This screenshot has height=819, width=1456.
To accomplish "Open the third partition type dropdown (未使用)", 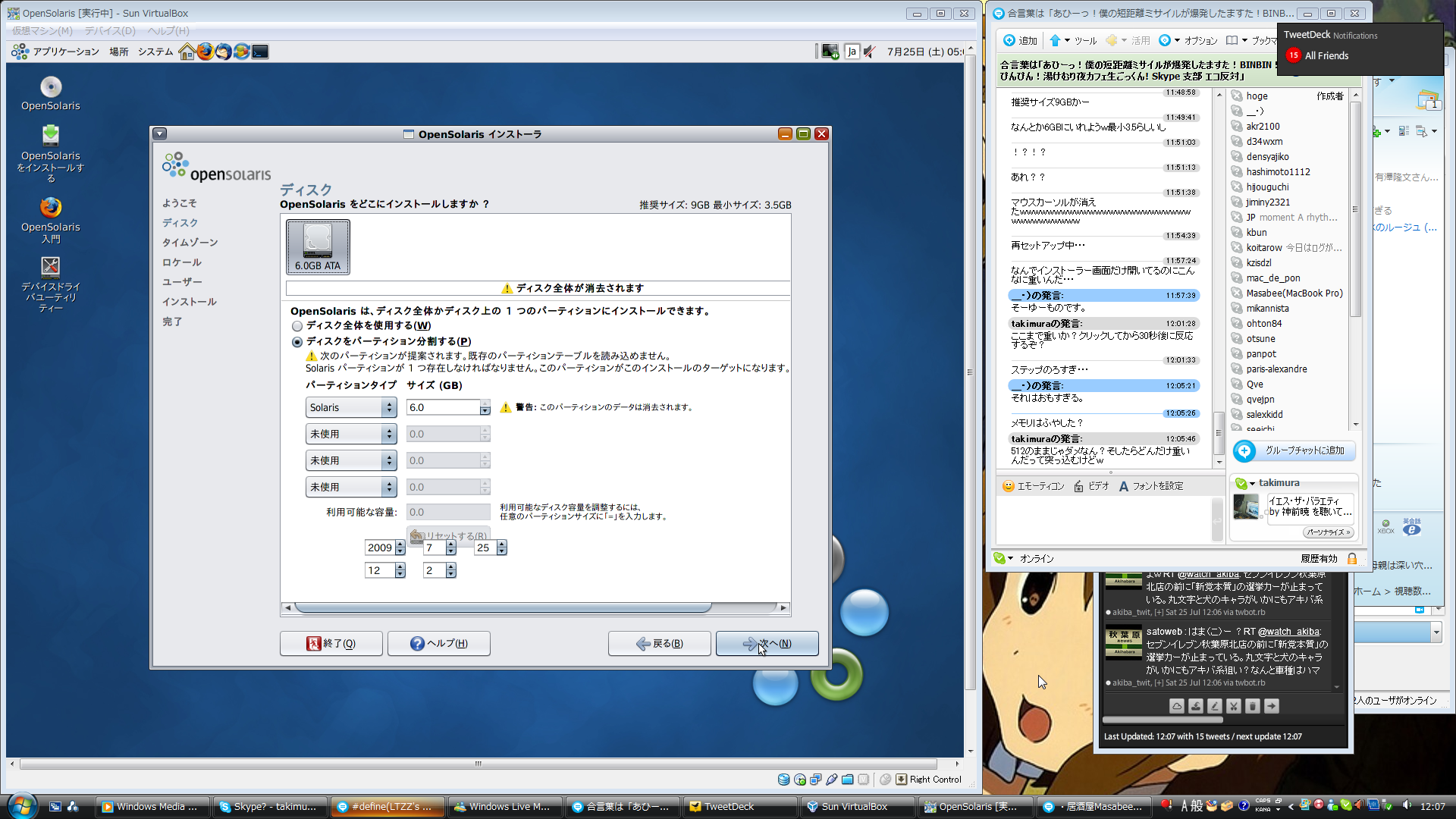I will point(351,460).
